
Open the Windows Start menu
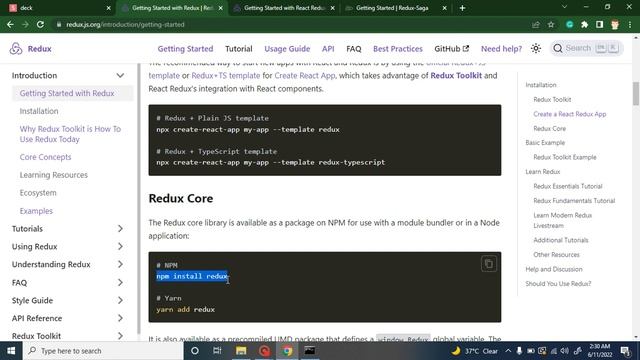coord(11,351)
